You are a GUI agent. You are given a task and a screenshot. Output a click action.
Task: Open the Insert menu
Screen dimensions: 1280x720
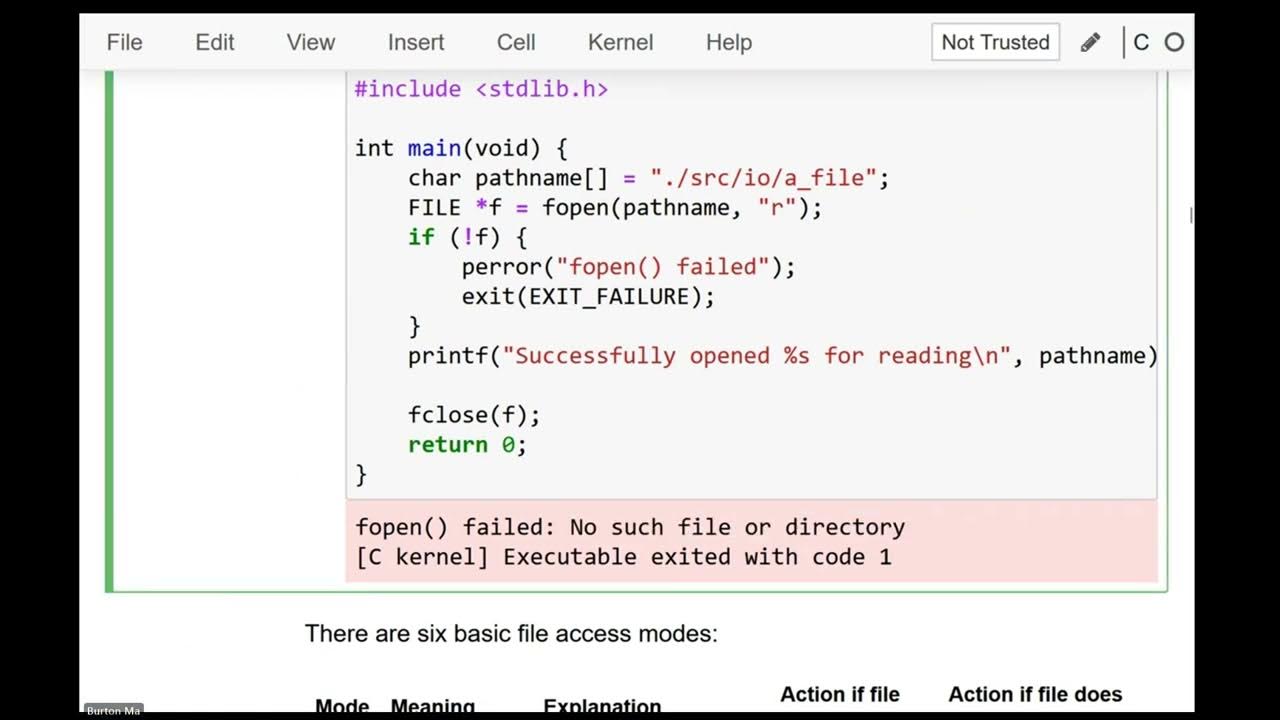[x=416, y=43]
